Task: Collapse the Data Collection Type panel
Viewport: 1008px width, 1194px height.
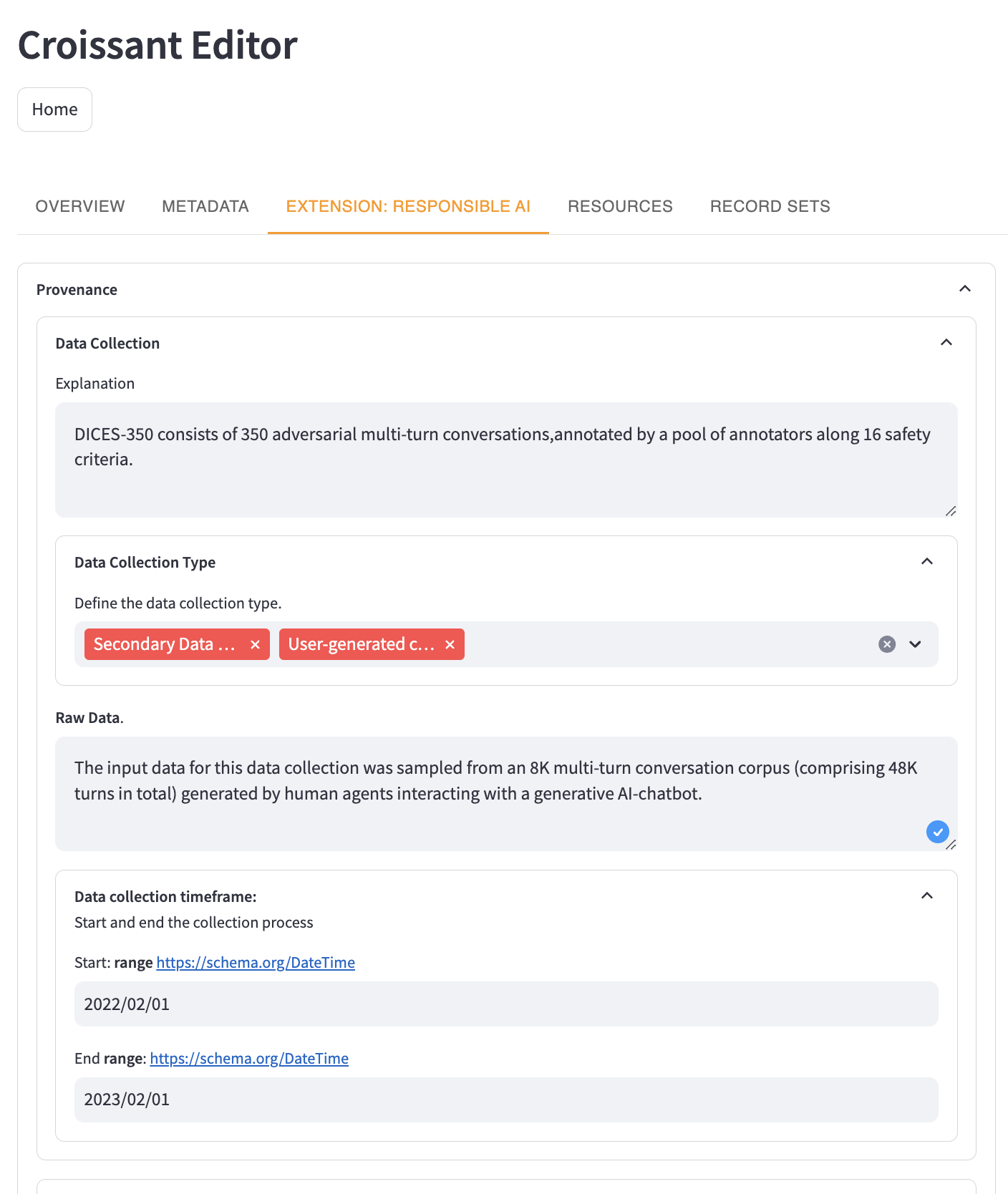Action: pyautogui.click(x=926, y=562)
